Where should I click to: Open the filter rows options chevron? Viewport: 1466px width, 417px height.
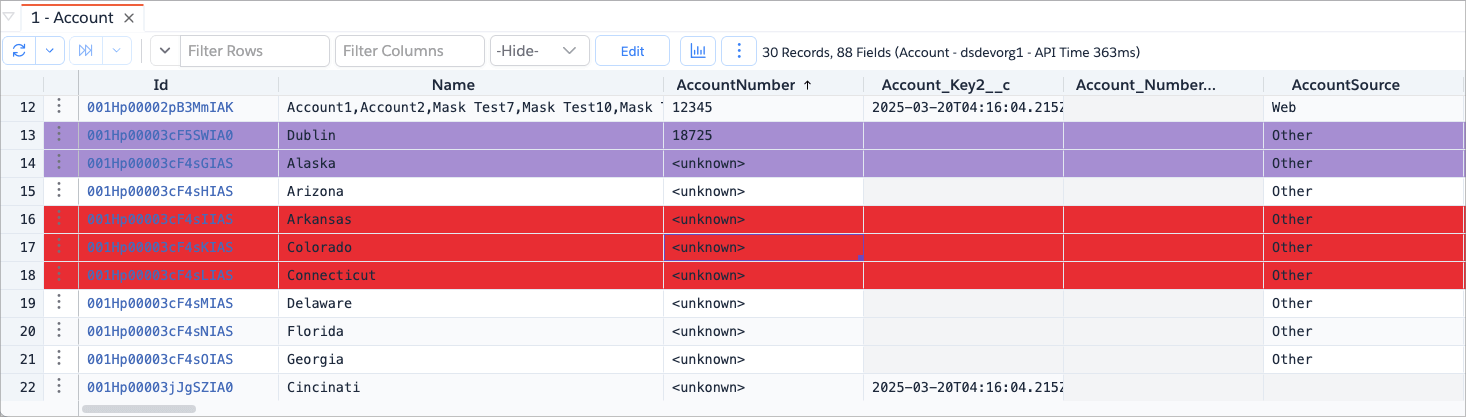165,51
